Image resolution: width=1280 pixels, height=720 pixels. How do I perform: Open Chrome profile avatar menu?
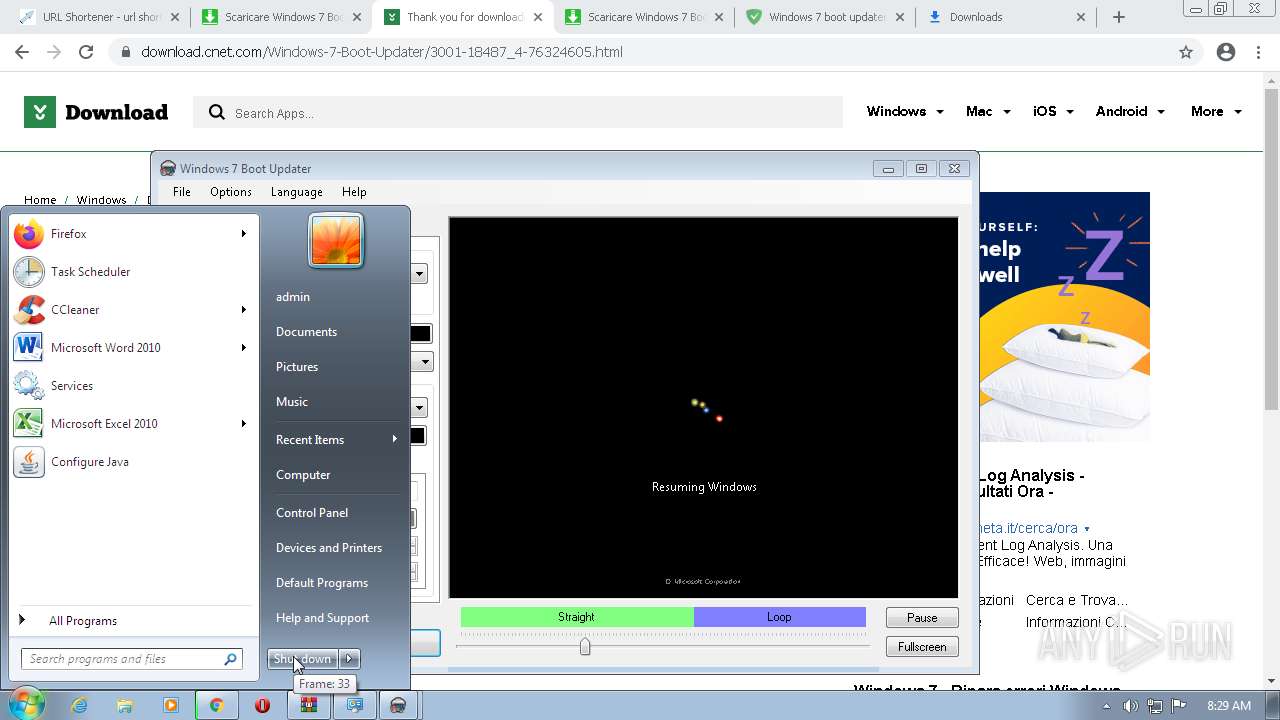[x=1226, y=52]
